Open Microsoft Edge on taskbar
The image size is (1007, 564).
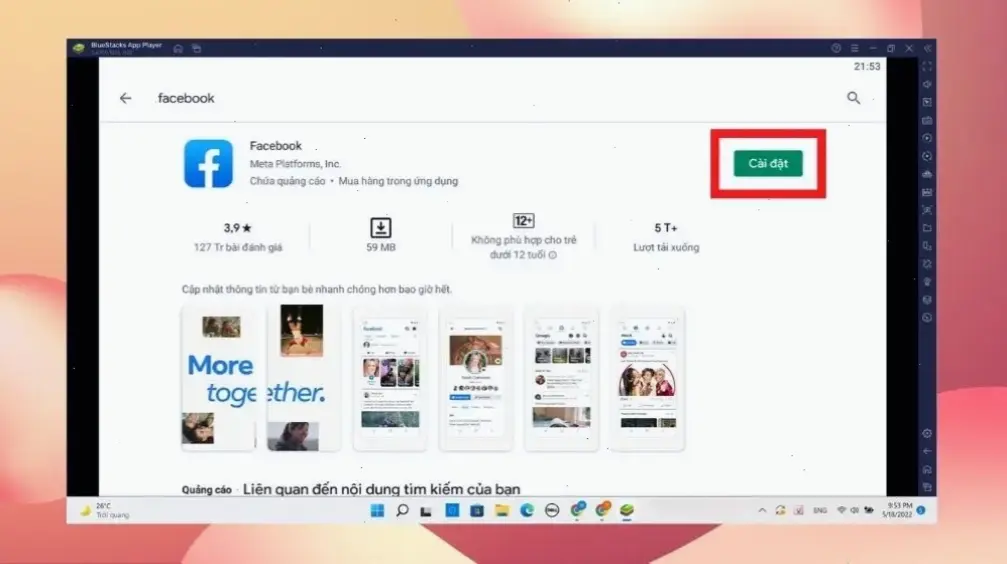pyautogui.click(x=527, y=511)
